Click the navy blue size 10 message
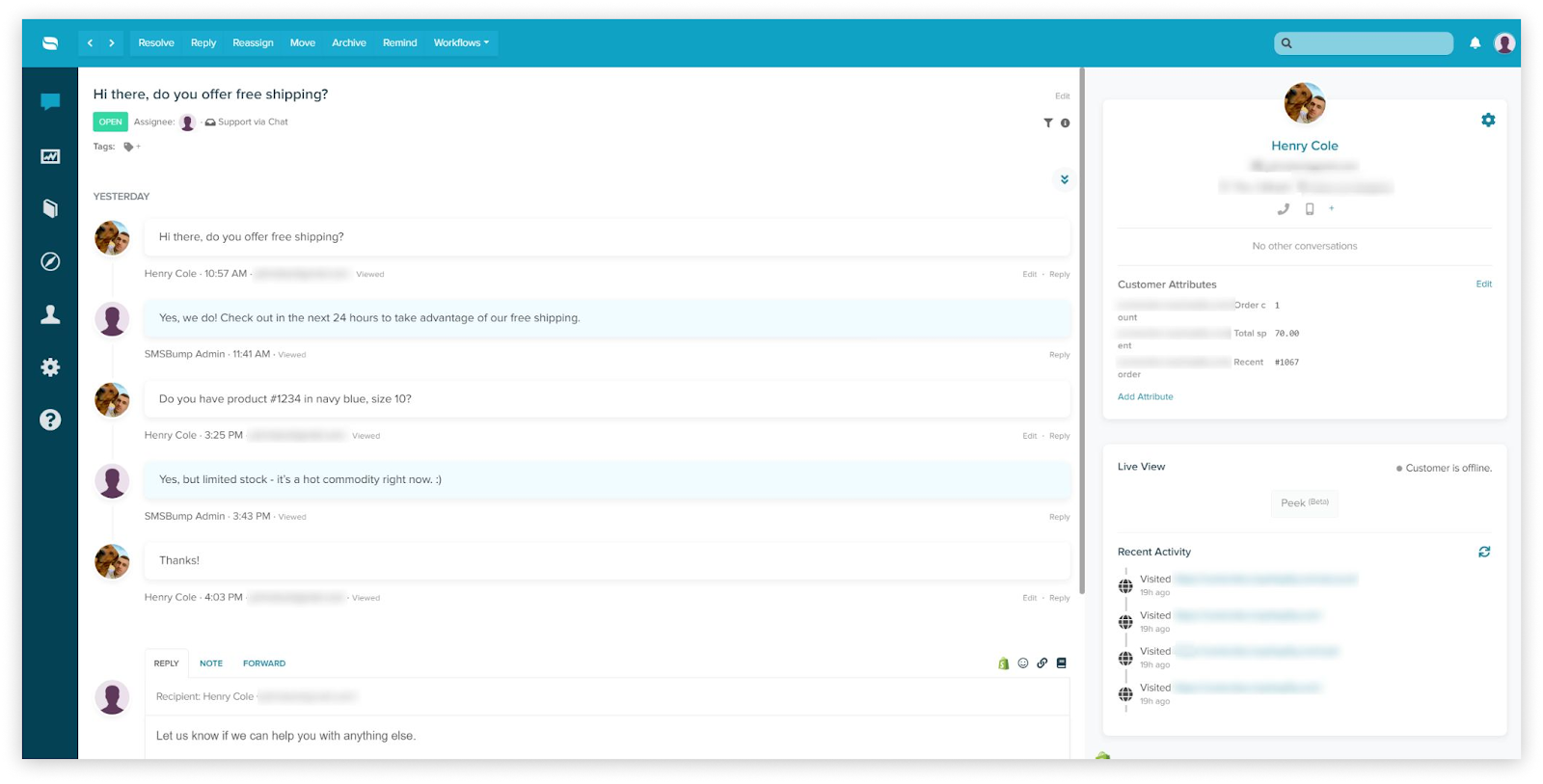1543x784 pixels. (x=608, y=399)
